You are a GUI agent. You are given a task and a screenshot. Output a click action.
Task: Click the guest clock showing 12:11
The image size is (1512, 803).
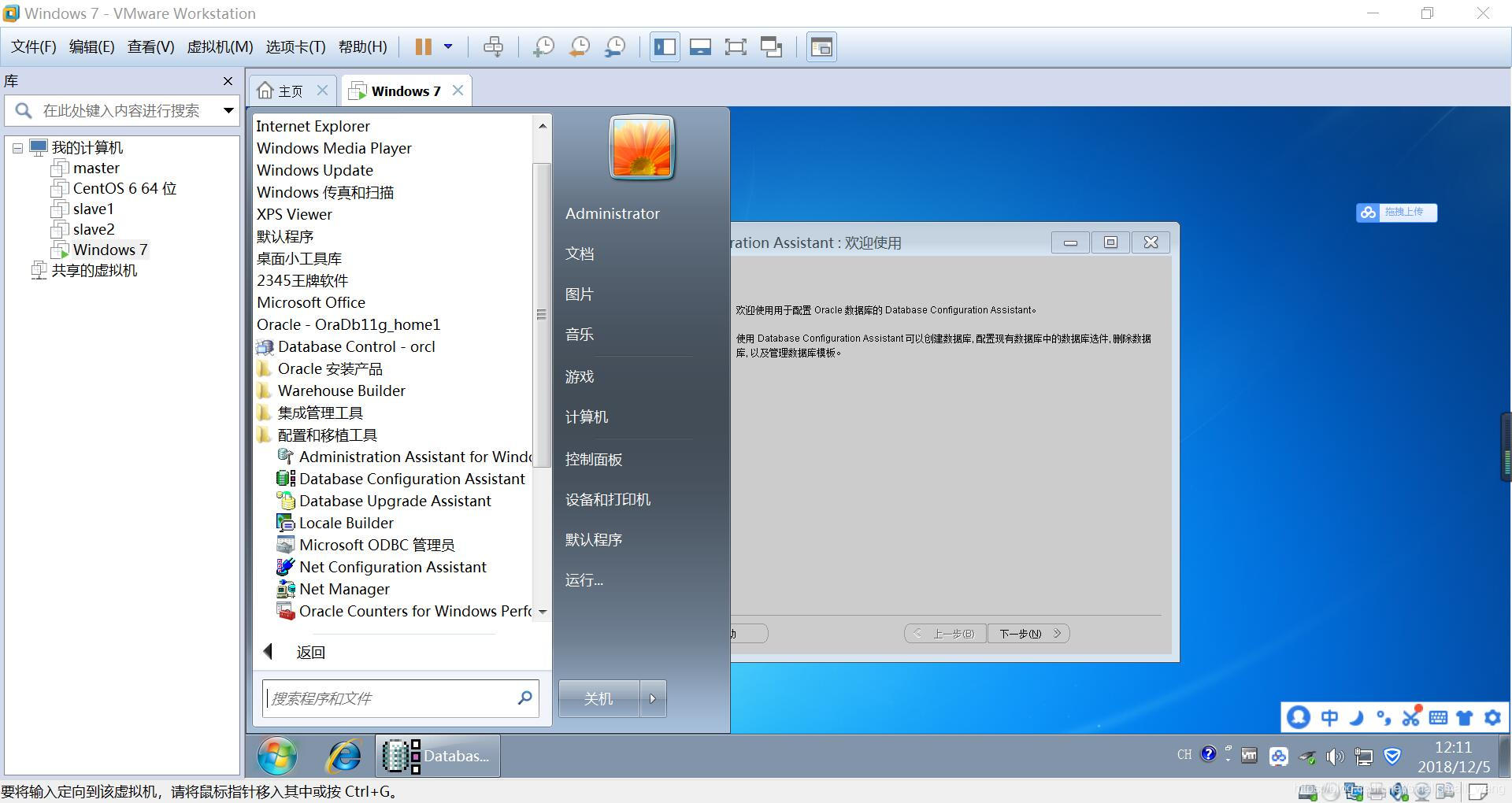(x=1454, y=748)
